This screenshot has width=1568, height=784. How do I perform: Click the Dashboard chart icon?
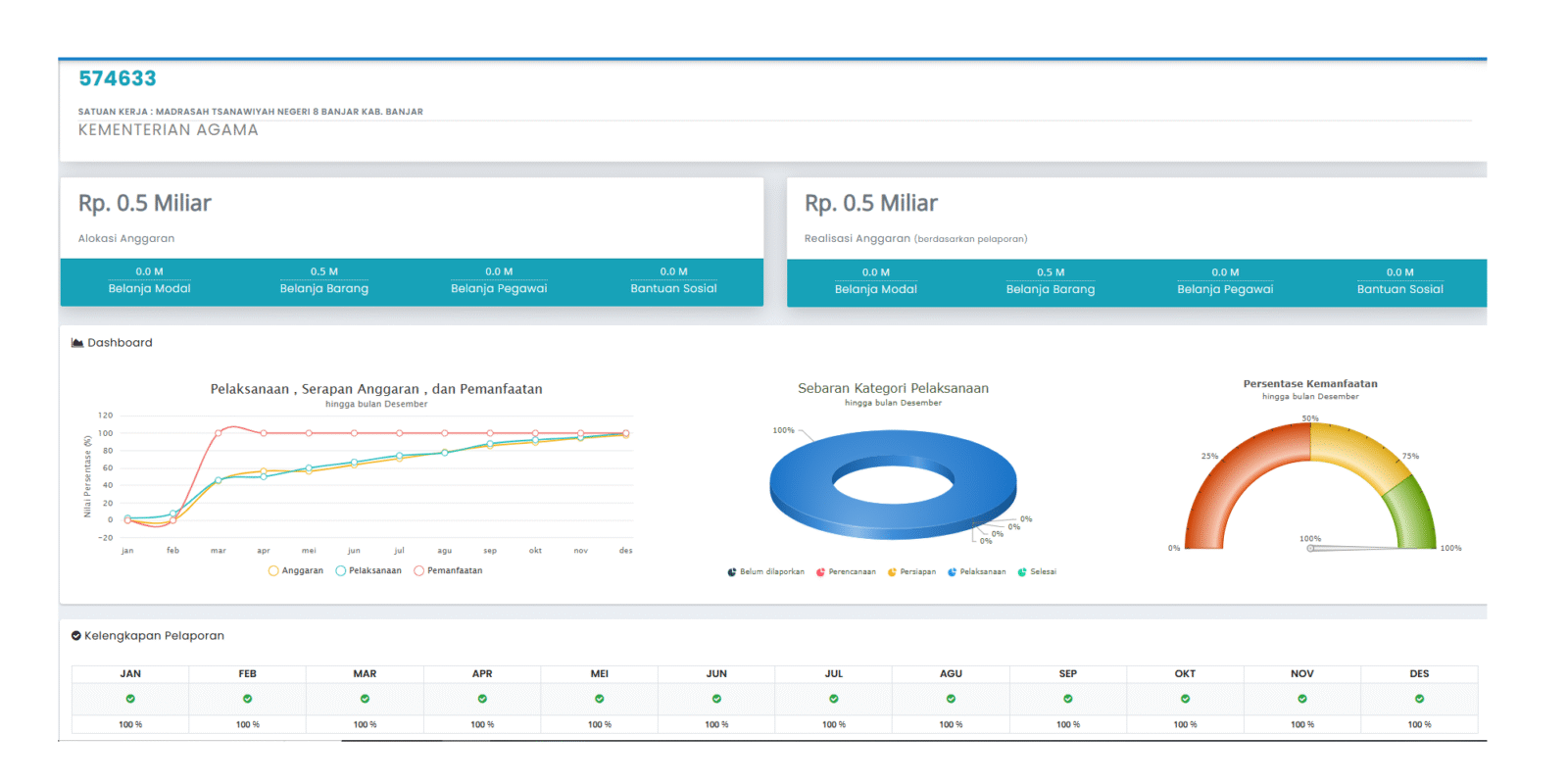tap(77, 343)
